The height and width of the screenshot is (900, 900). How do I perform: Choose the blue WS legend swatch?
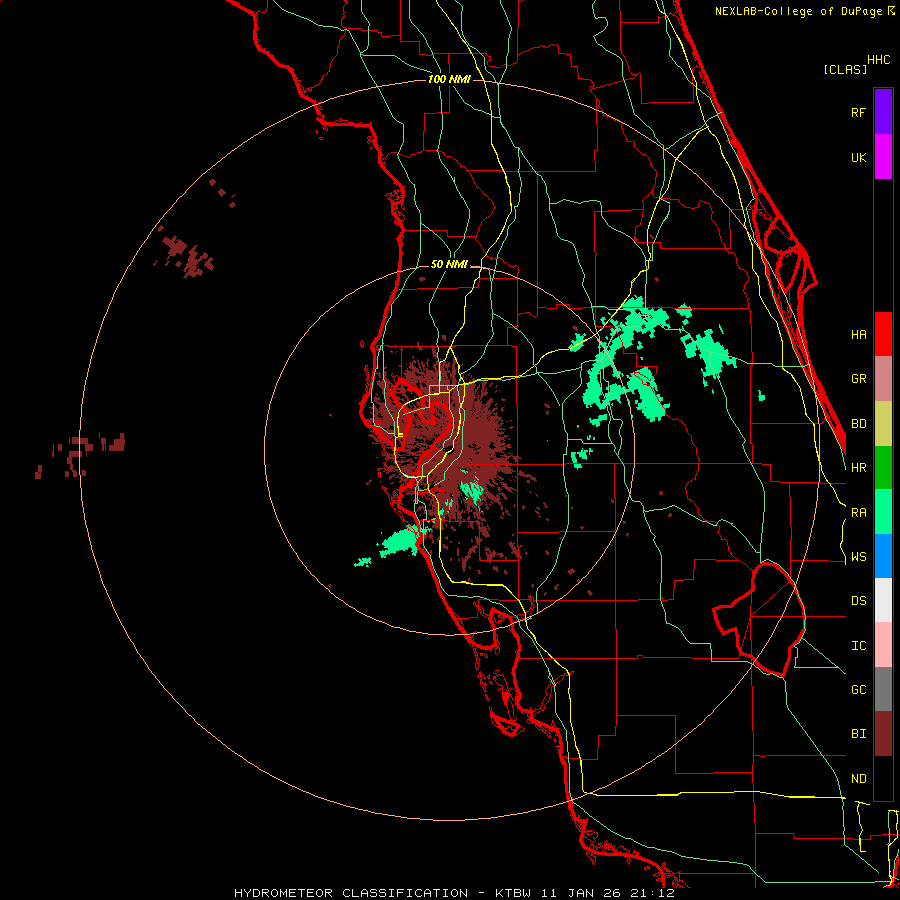[x=883, y=556]
